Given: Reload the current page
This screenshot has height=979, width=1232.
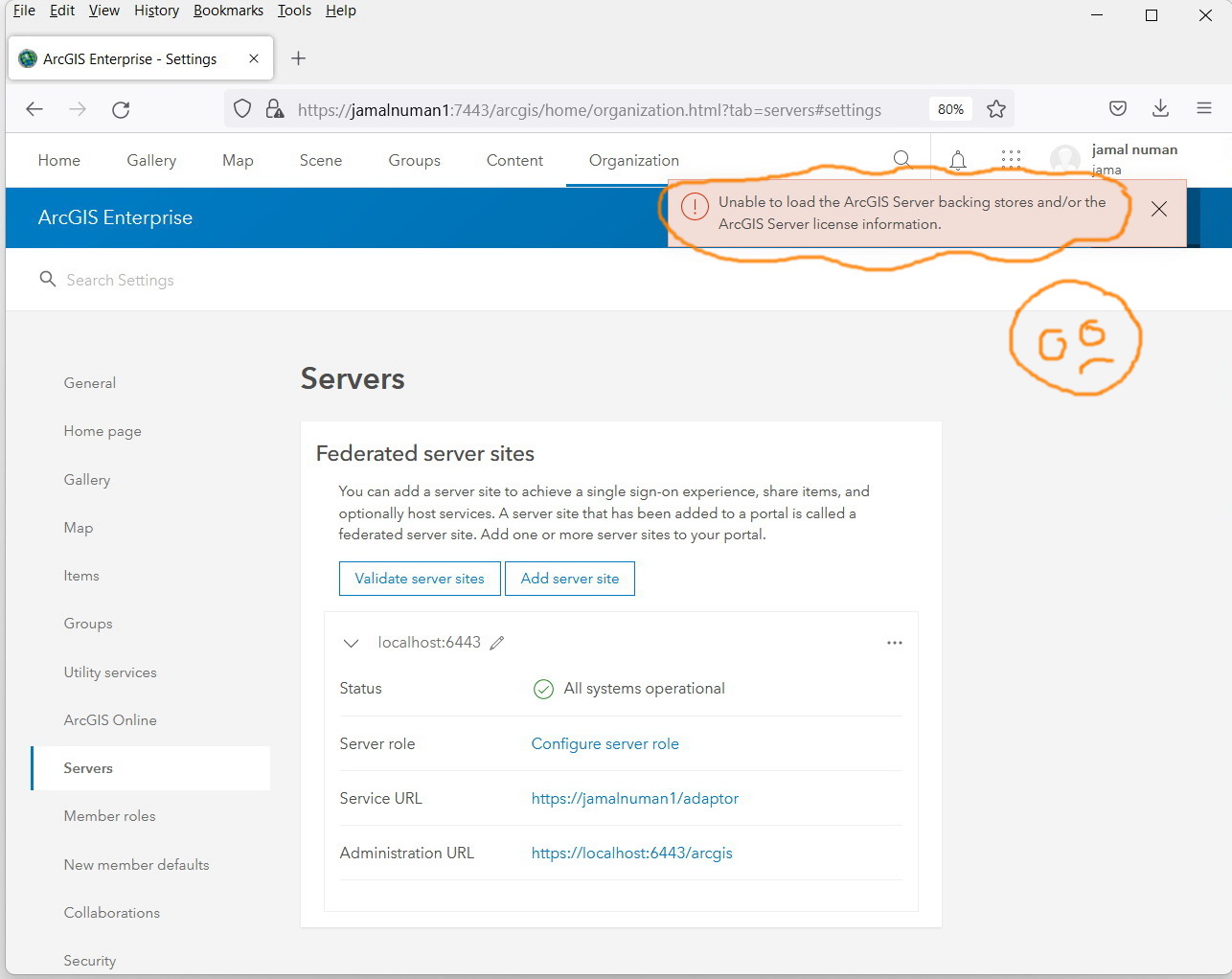Looking at the screenshot, I should click(x=121, y=109).
